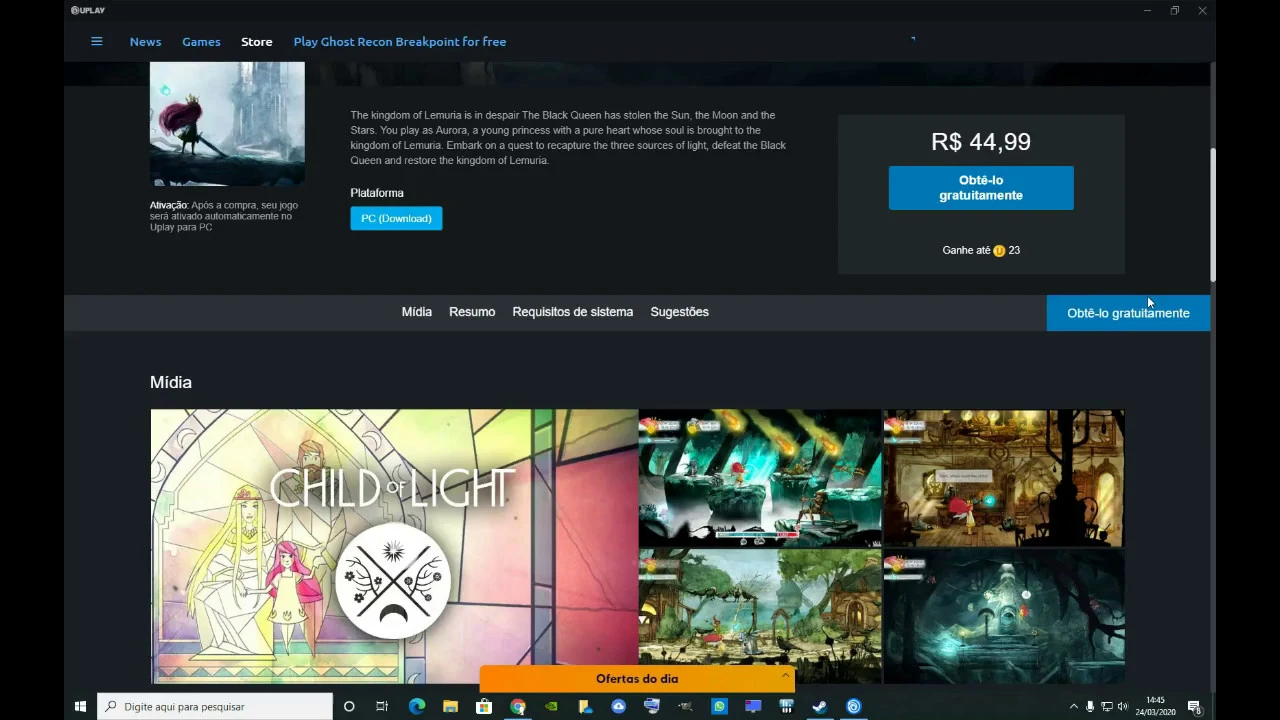1280x720 pixels.
Task: Click the microphone tray icon
Action: pyautogui.click(x=1090, y=706)
